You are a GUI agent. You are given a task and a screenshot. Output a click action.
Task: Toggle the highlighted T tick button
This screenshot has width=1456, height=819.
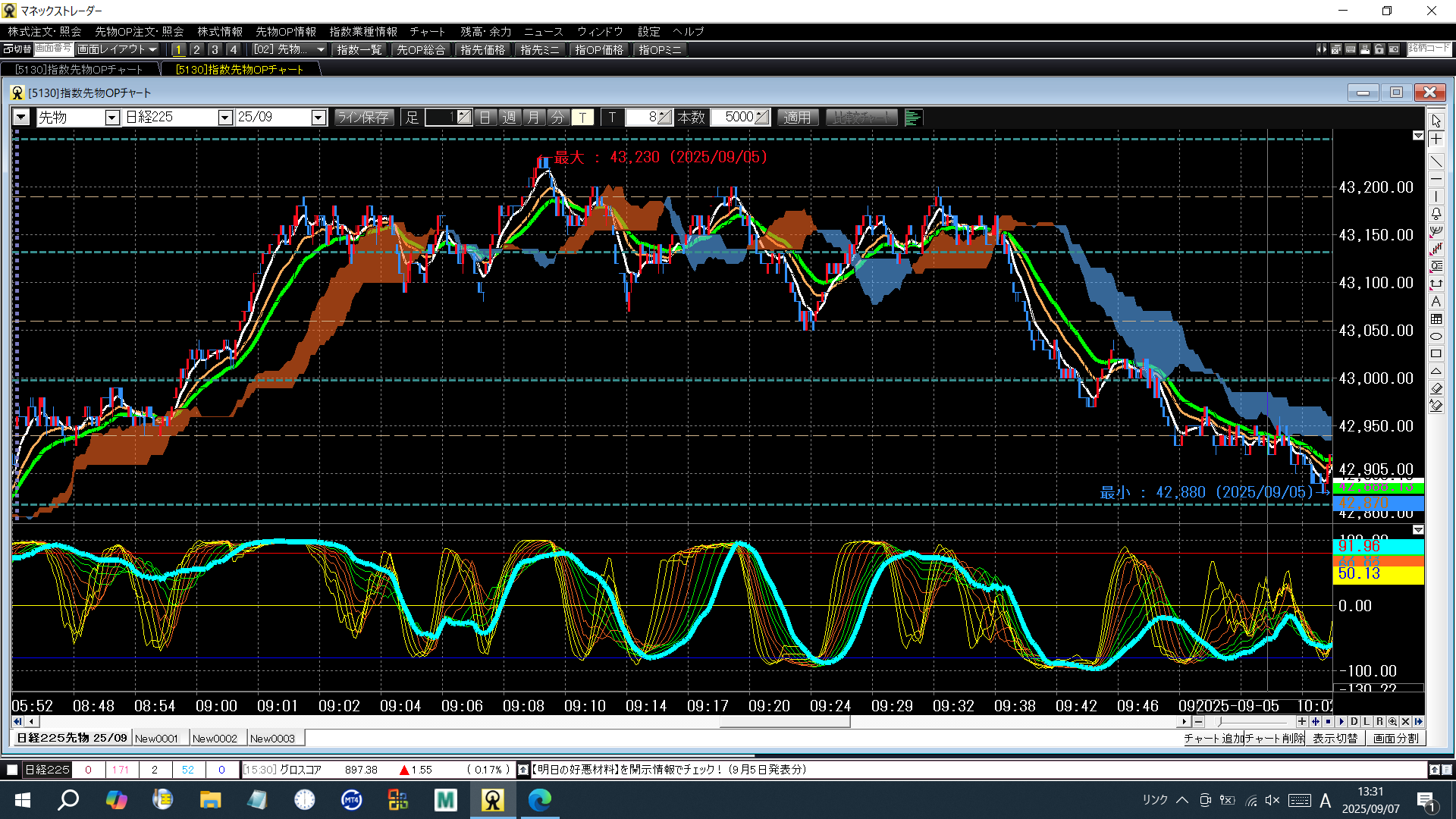(x=582, y=118)
